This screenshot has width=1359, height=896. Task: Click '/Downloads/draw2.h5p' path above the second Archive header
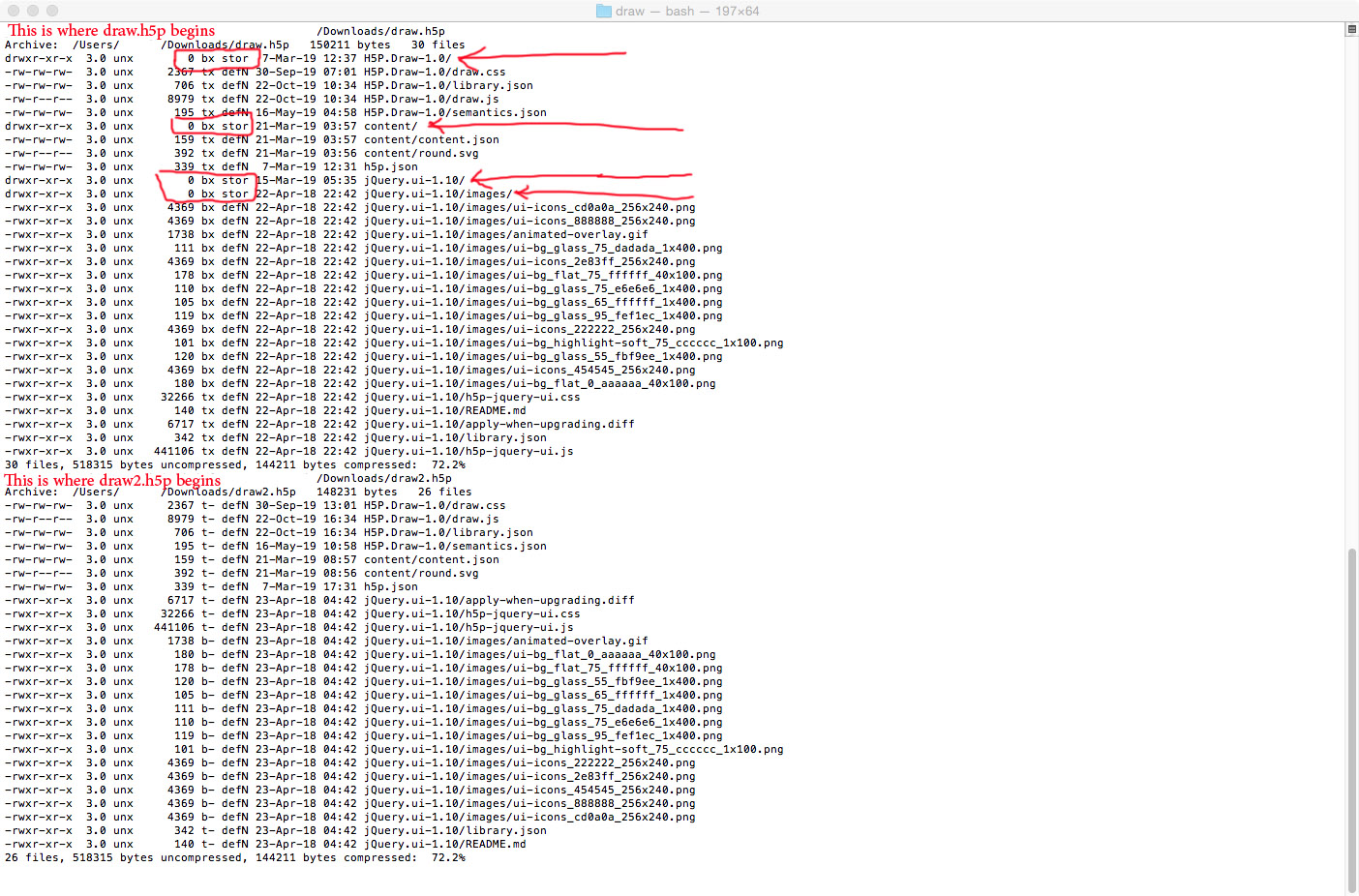click(384, 478)
